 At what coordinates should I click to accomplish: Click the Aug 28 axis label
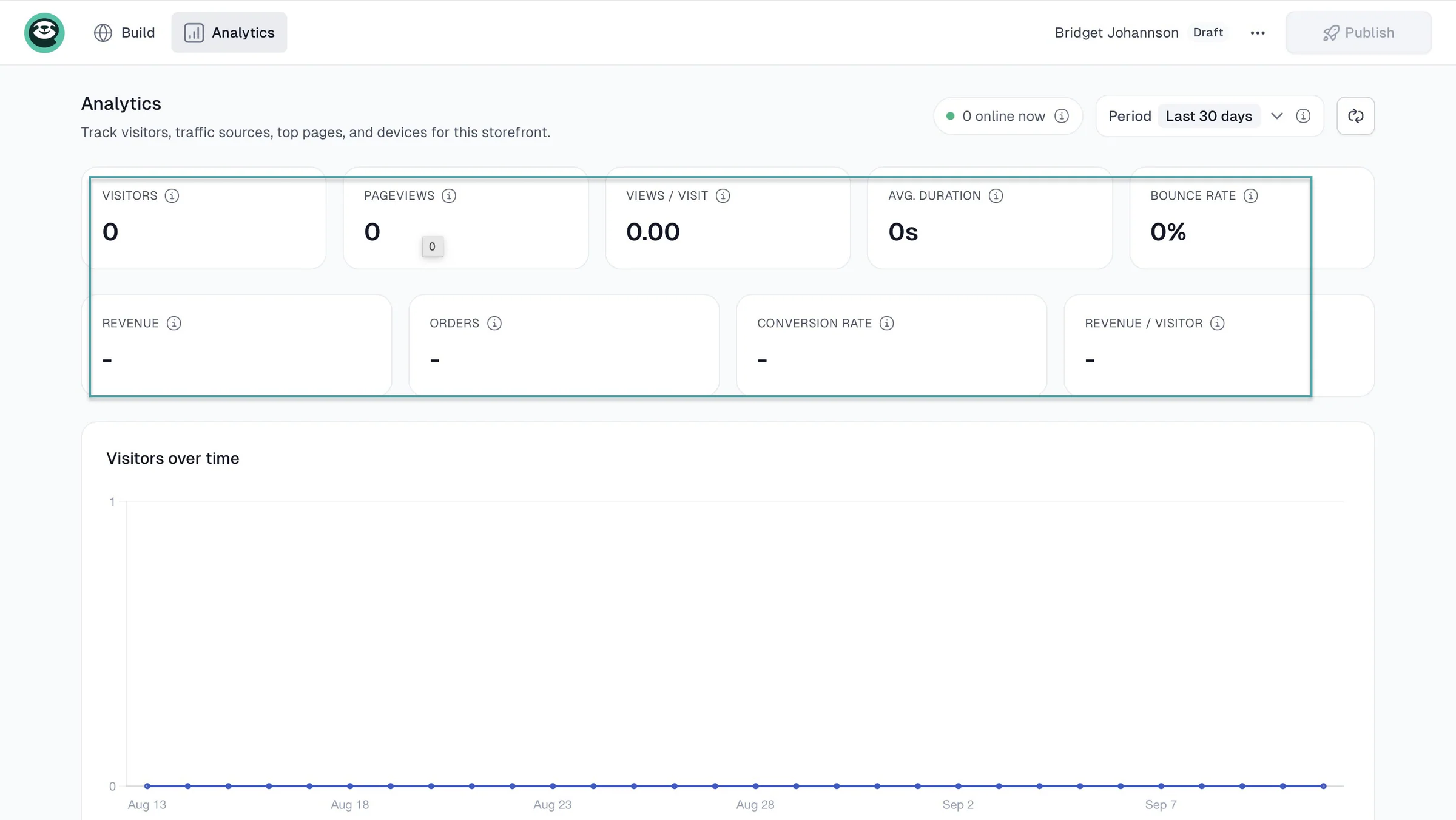coord(755,805)
